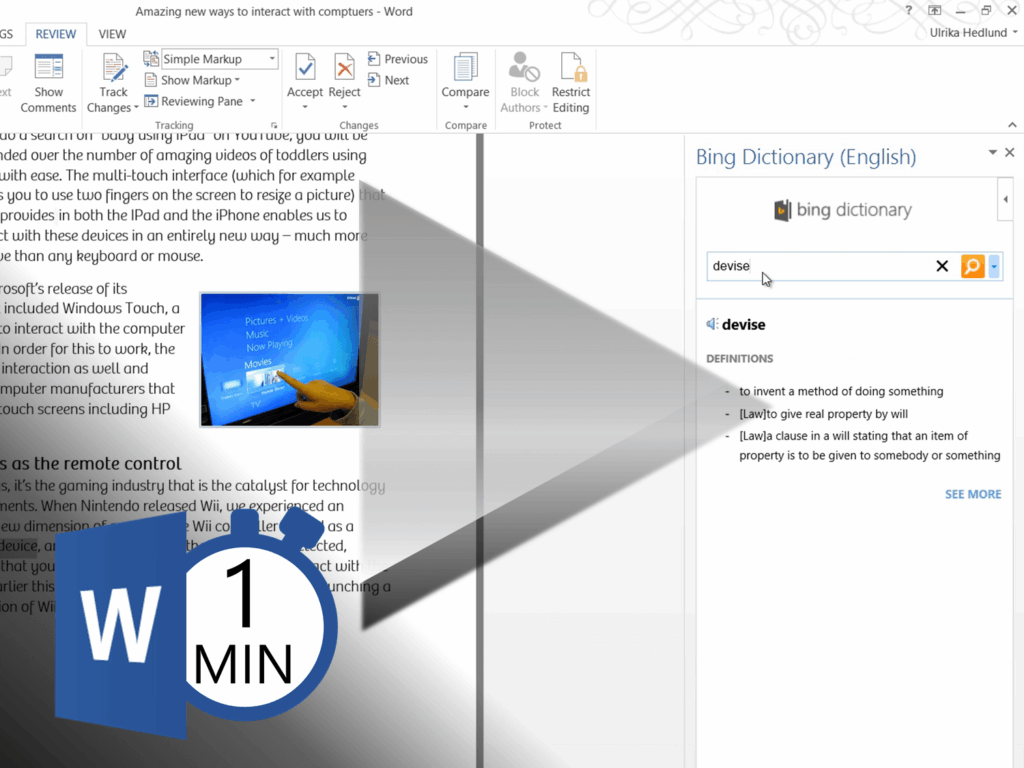Click the orange search magnifier button
This screenshot has height=768, width=1024.
(972, 266)
